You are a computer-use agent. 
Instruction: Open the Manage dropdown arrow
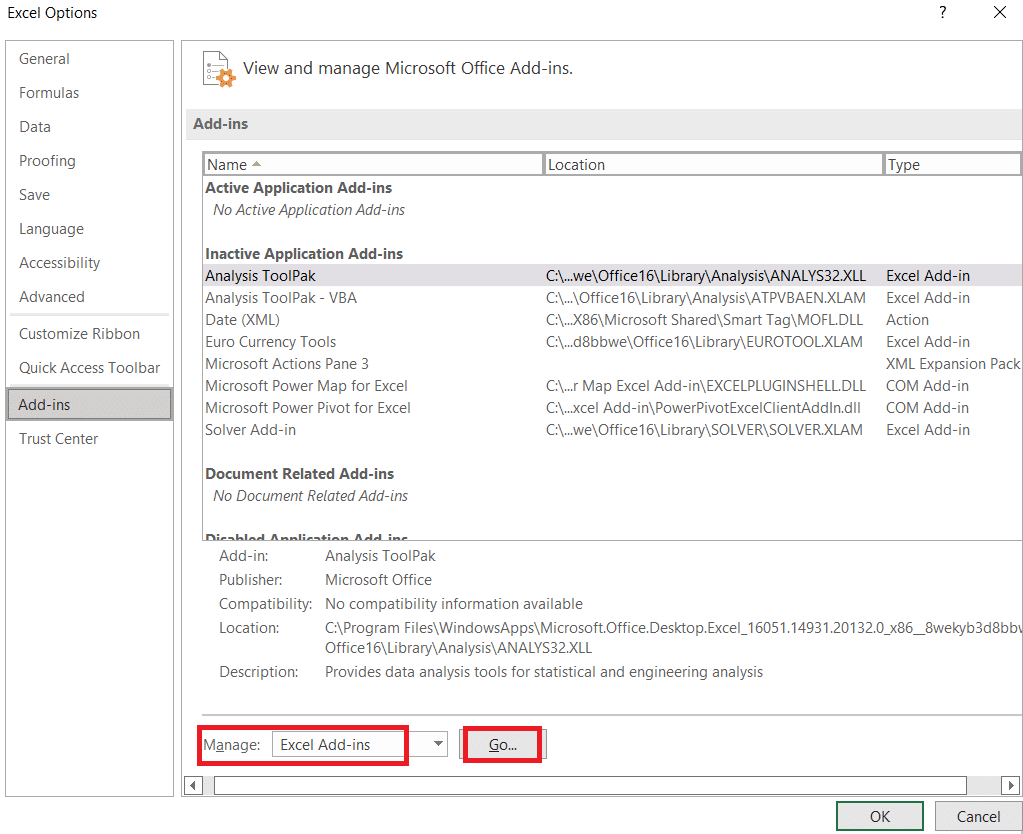(437, 744)
